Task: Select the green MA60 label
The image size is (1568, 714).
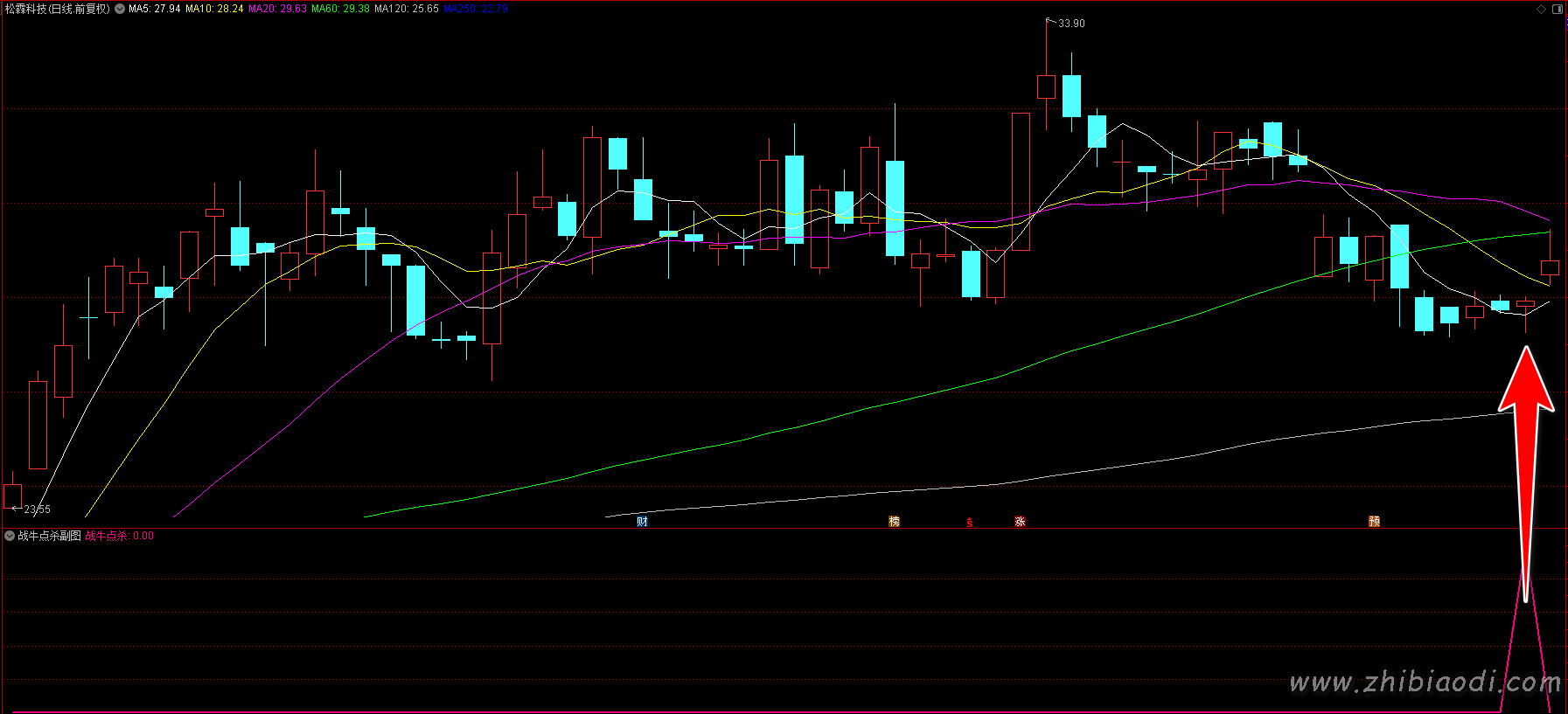Action: coord(340,9)
